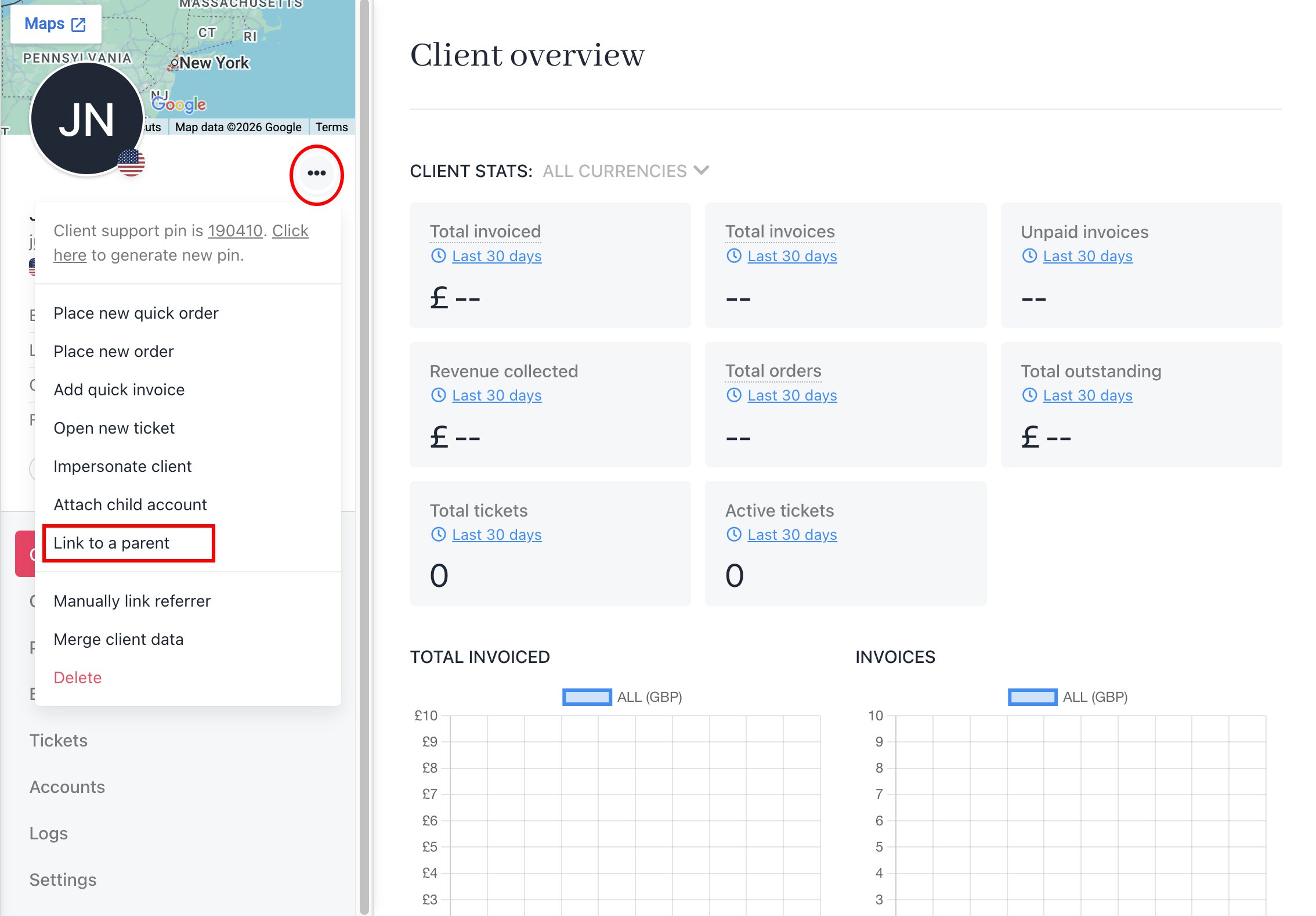Open Logs in sidebar
Screen dimensions: 1316x916
click(x=49, y=833)
